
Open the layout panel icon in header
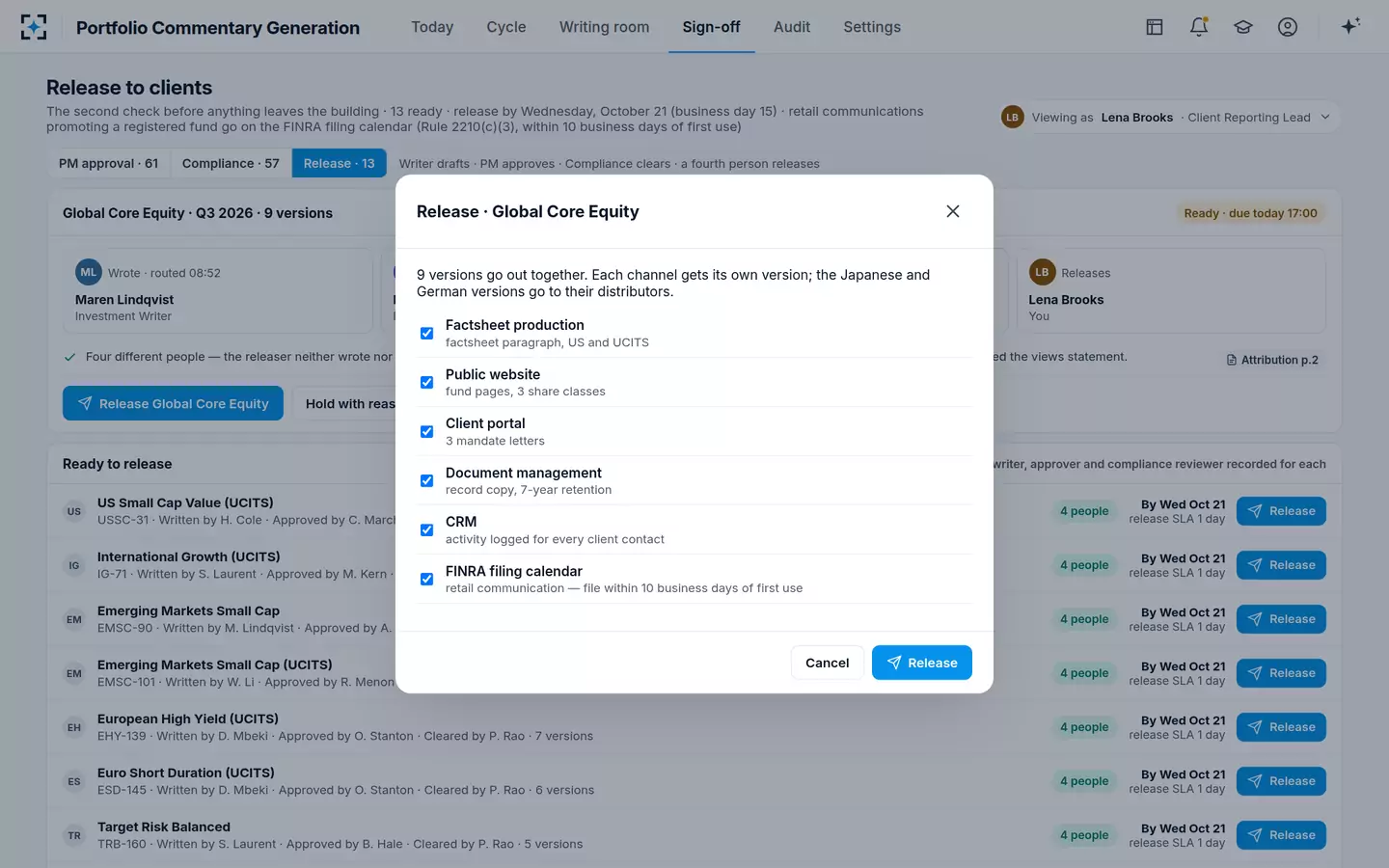(x=1155, y=27)
